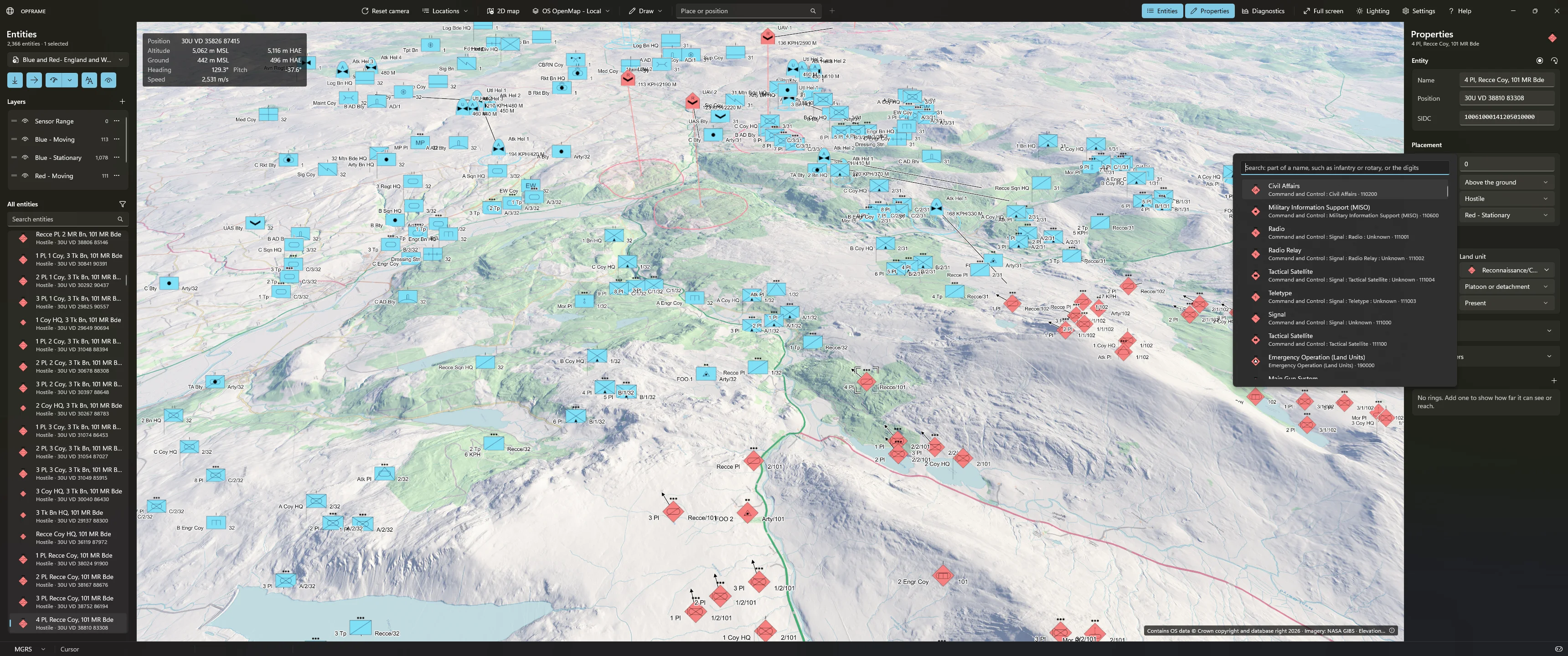Click the target locate icon in the Entity section header

pyautogui.click(x=1539, y=60)
